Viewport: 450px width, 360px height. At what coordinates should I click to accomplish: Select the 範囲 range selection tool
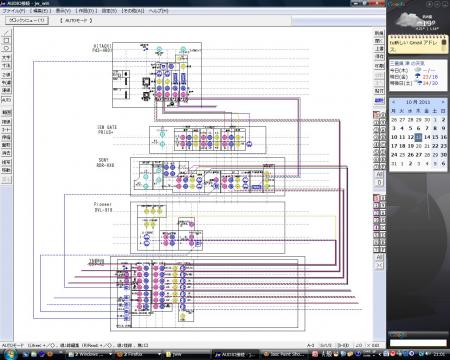(x=6, y=113)
